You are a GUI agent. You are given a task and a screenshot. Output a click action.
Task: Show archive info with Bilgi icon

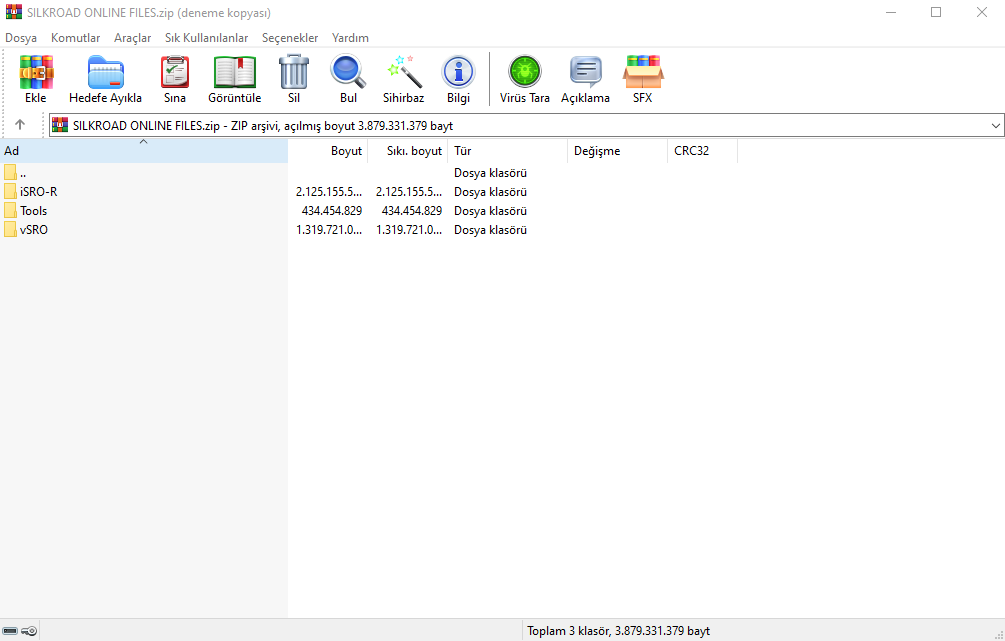[458, 79]
